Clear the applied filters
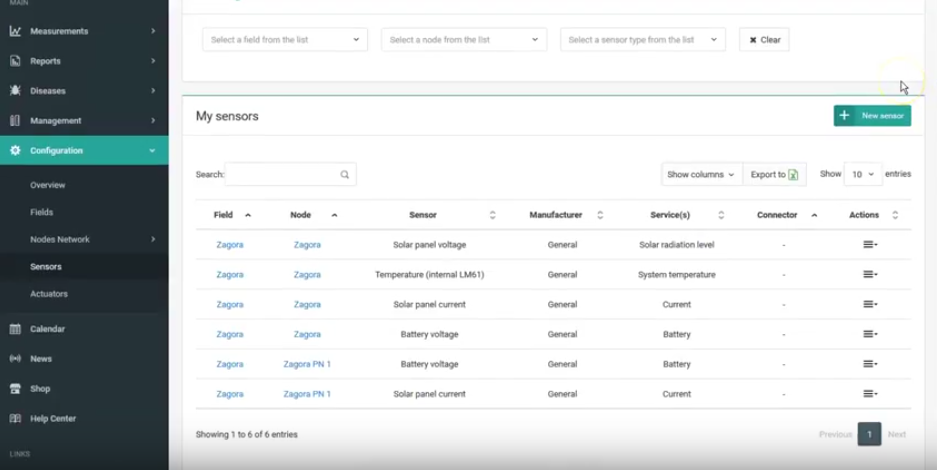937x470 pixels. (764, 40)
